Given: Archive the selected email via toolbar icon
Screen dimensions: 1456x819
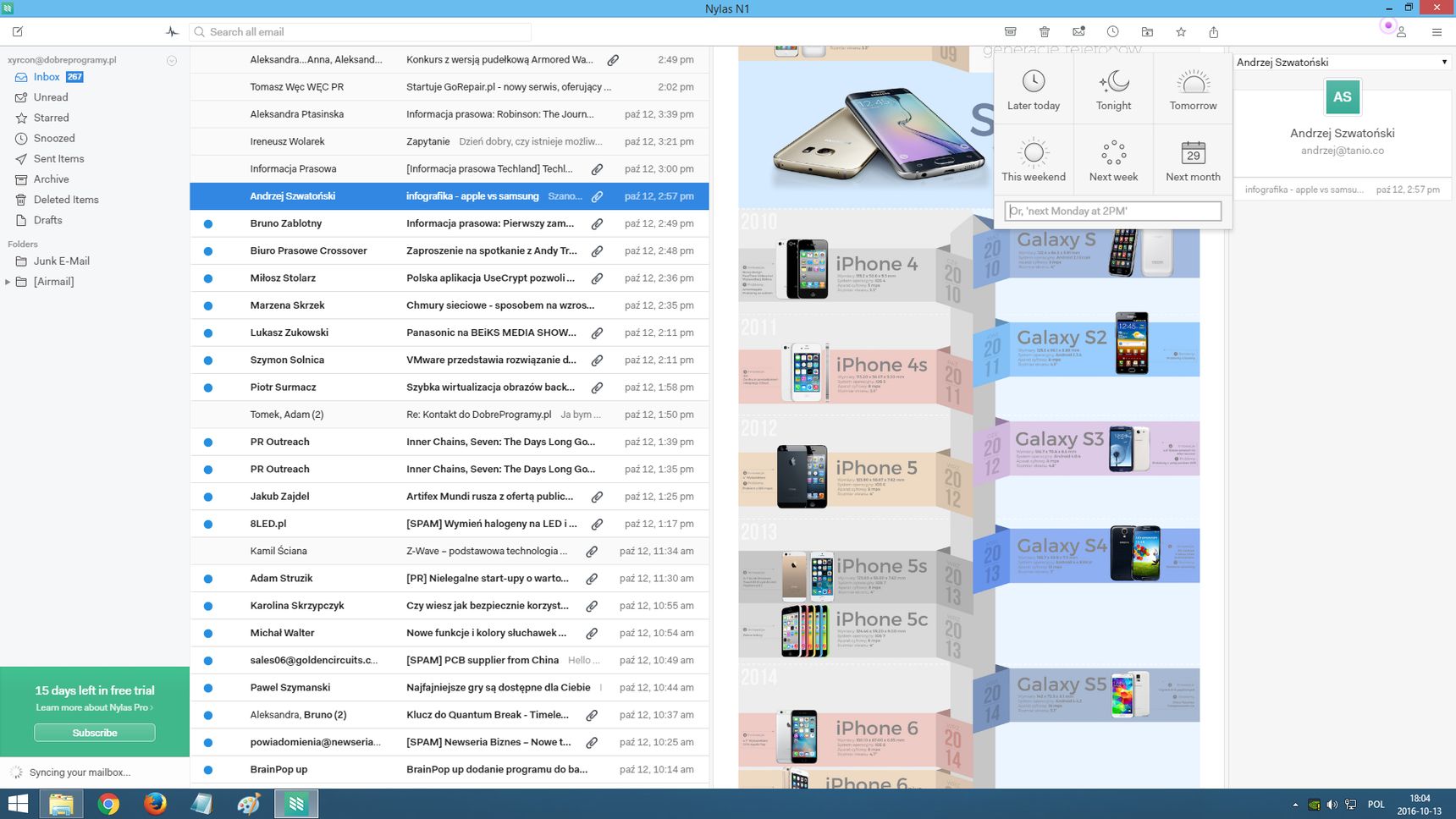Looking at the screenshot, I should click(x=1010, y=32).
